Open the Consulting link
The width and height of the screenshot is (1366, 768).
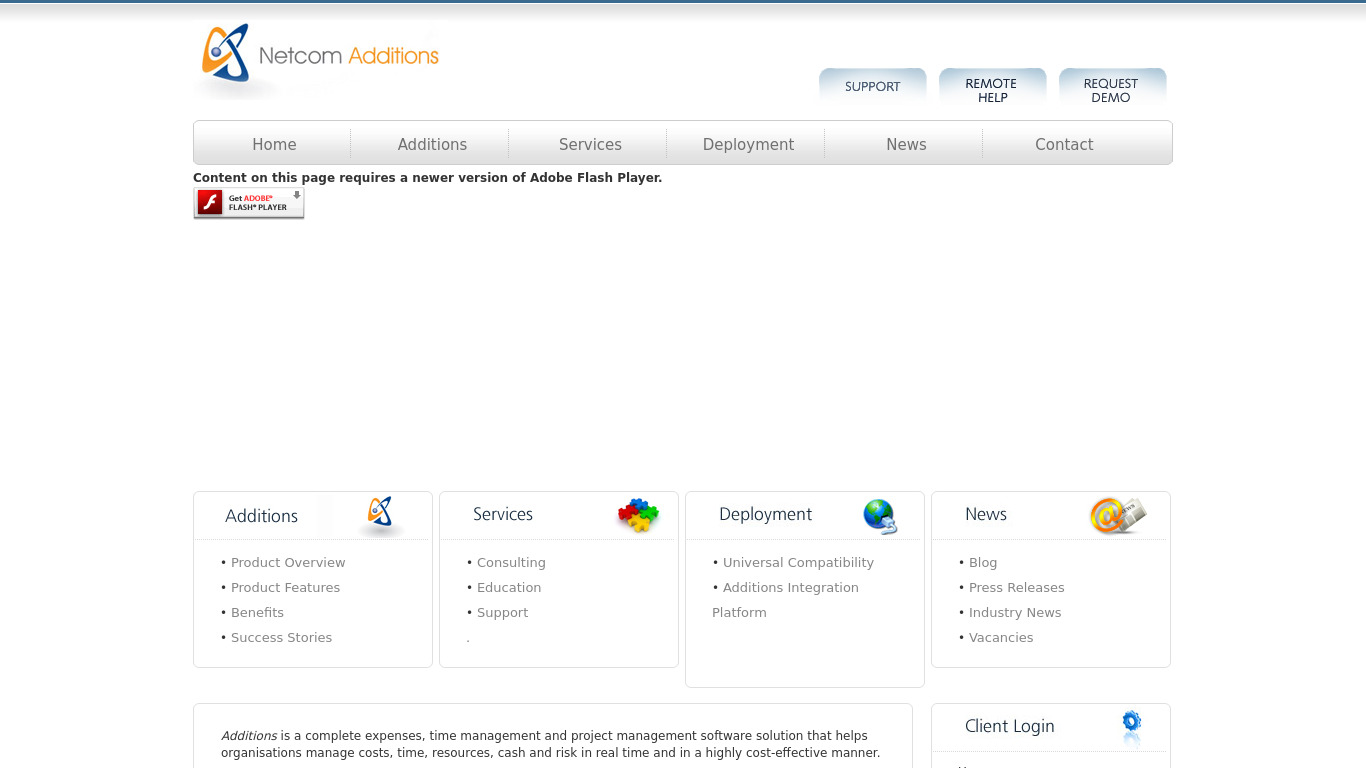coord(511,562)
